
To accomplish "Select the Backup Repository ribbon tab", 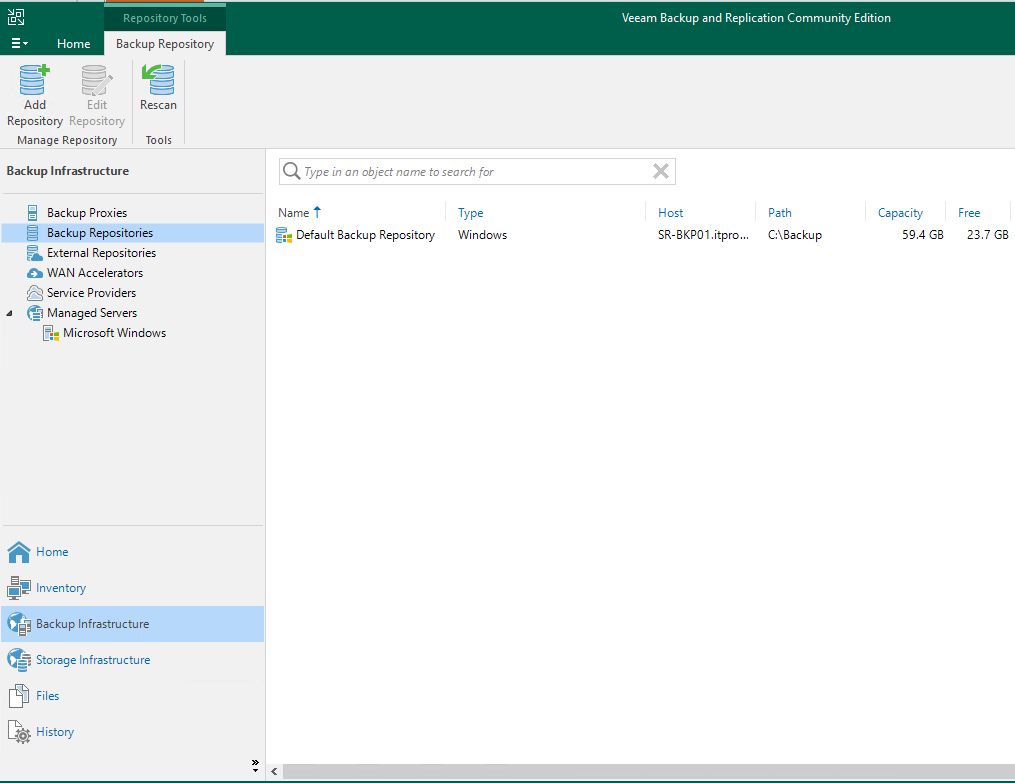I will [x=165, y=44].
